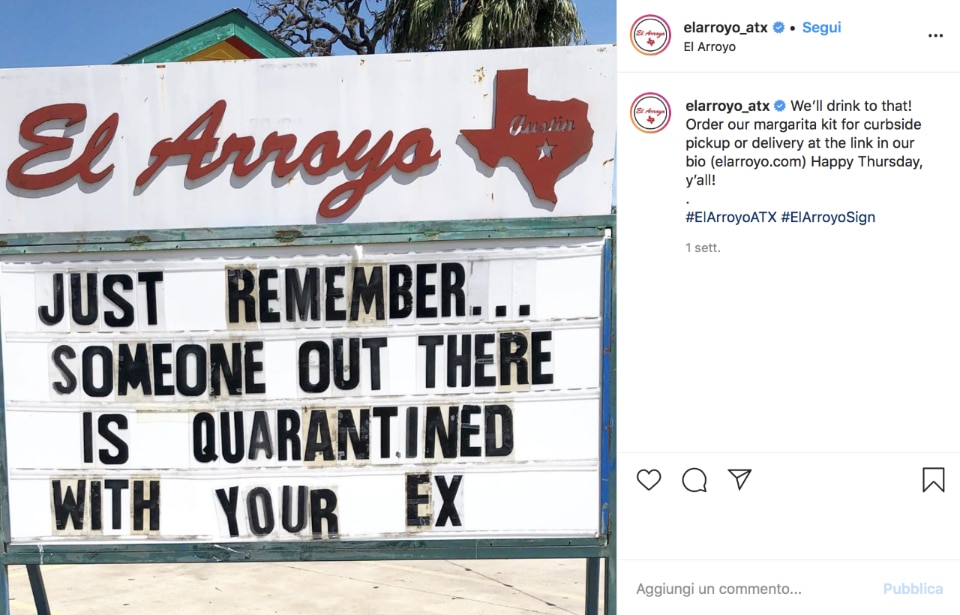Open more options three-dot menu

[935, 36]
